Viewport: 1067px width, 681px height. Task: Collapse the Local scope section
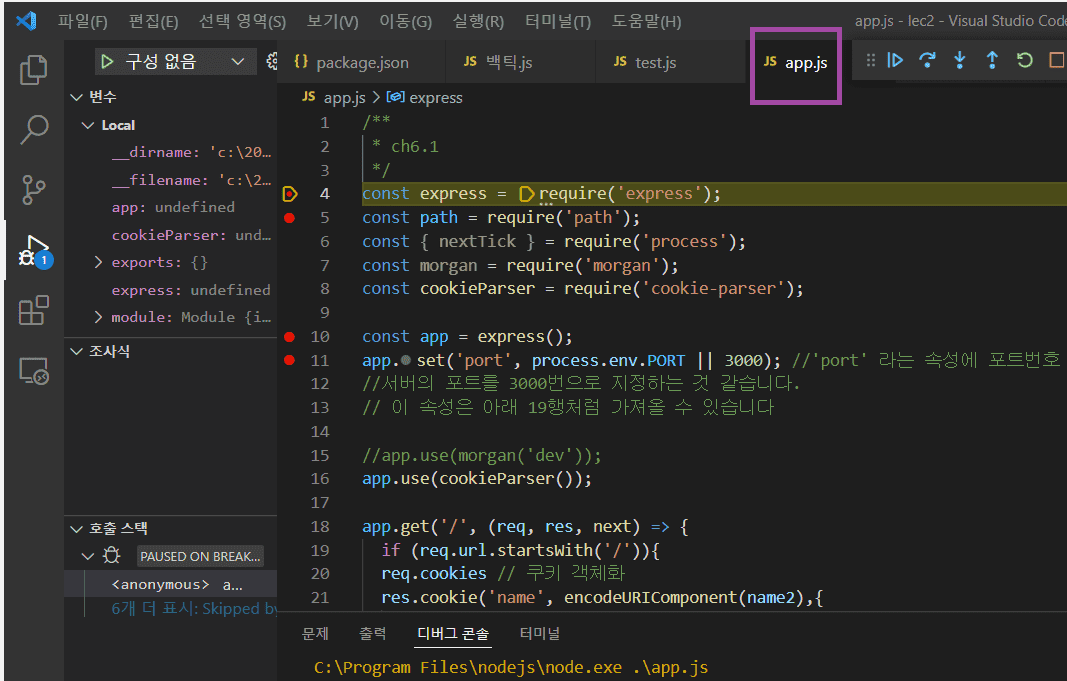89,126
